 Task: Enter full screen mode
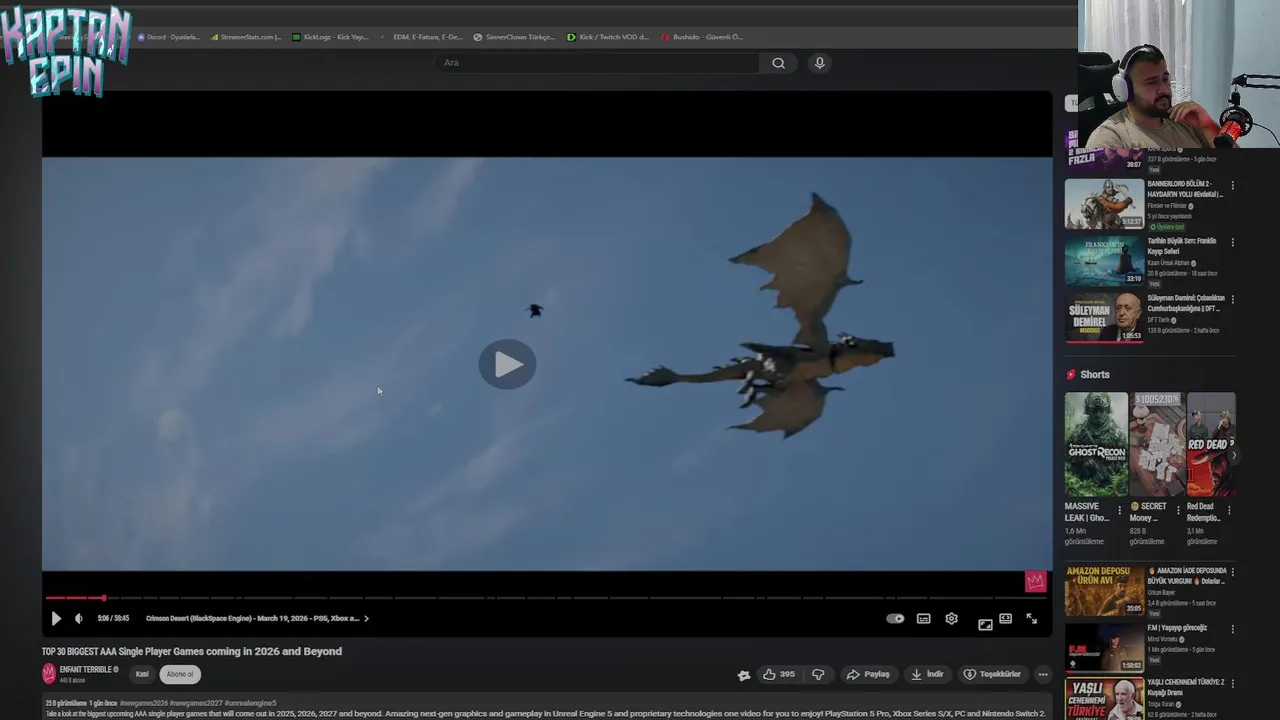[1032, 619]
